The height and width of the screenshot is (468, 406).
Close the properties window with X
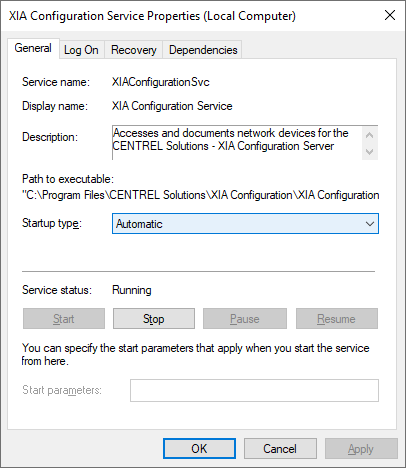pyautogui.click(x=390, y=15)
